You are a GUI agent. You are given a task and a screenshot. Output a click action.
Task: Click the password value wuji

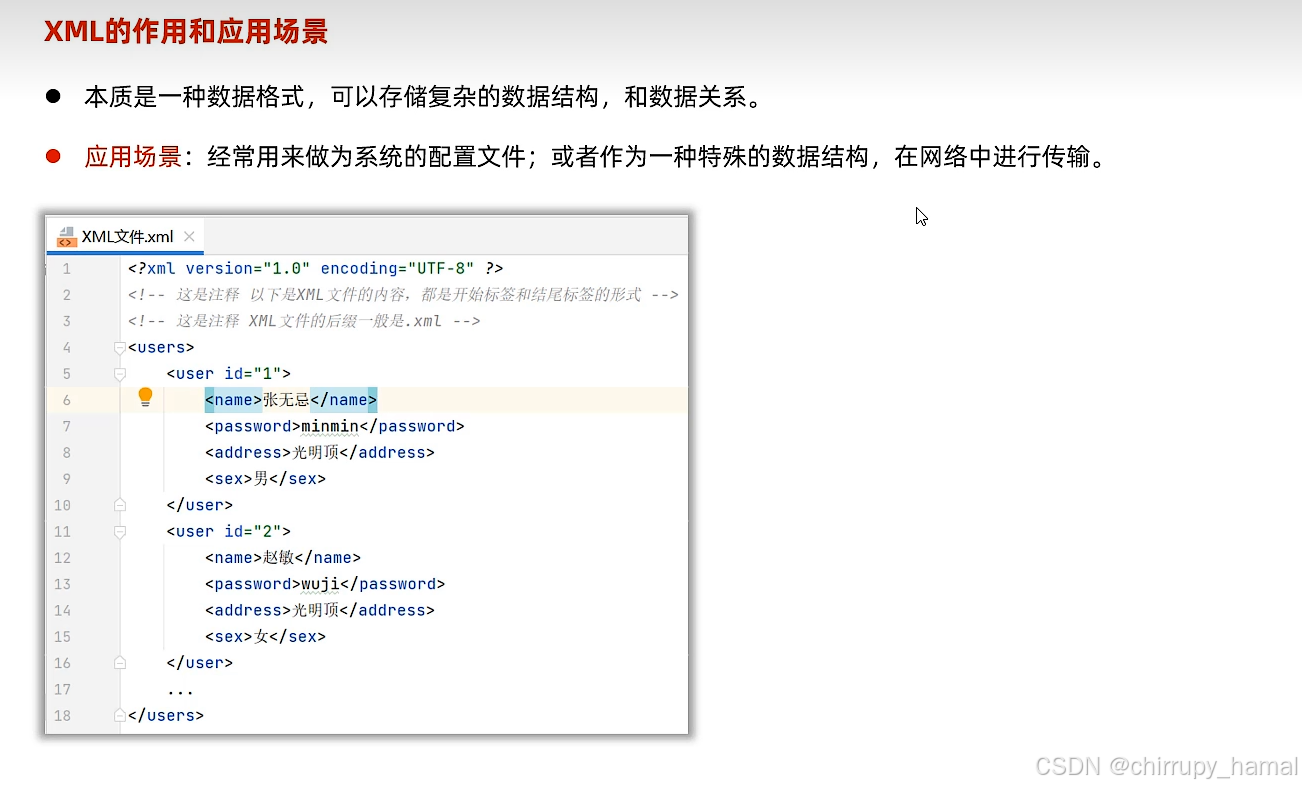click(320, 584)
